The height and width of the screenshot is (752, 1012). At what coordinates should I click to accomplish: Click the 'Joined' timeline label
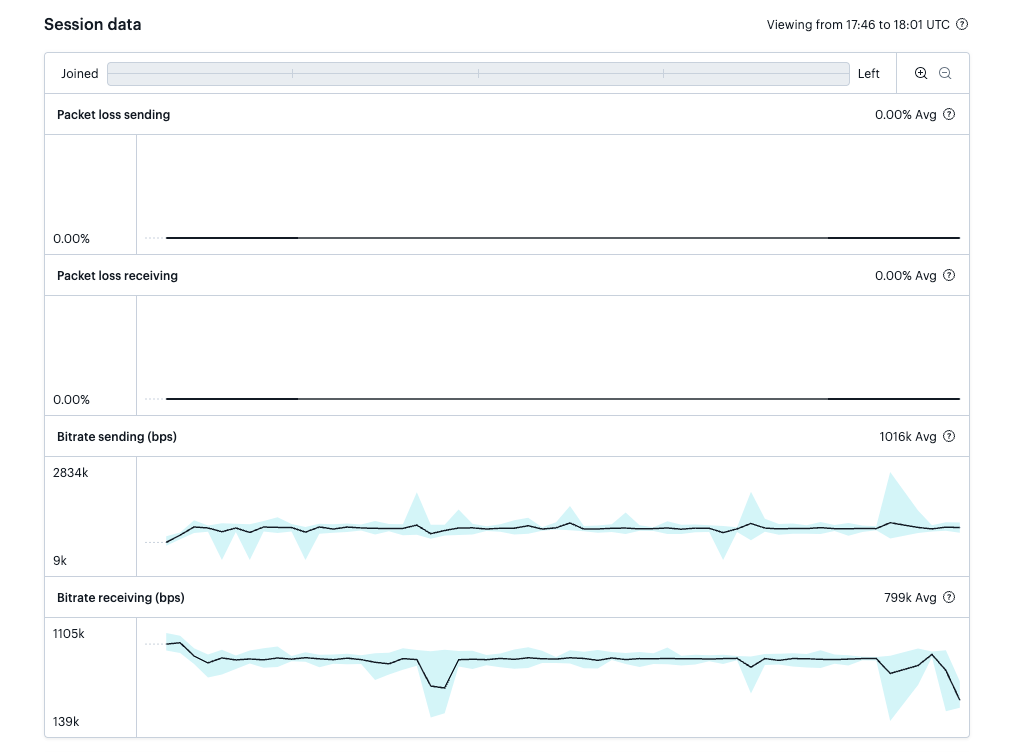point(79,74)
